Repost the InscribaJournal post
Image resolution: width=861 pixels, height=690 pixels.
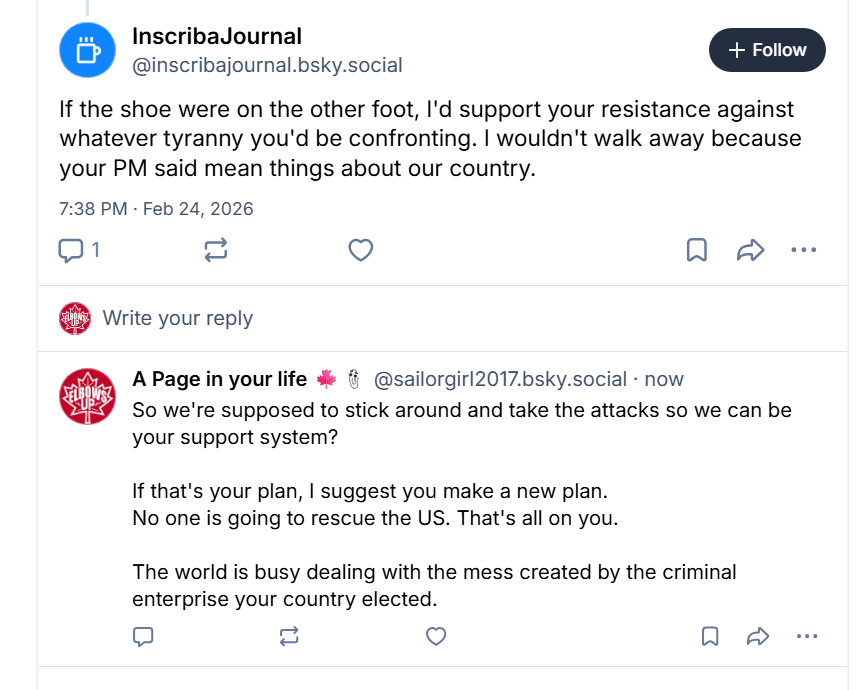point(216,250)
